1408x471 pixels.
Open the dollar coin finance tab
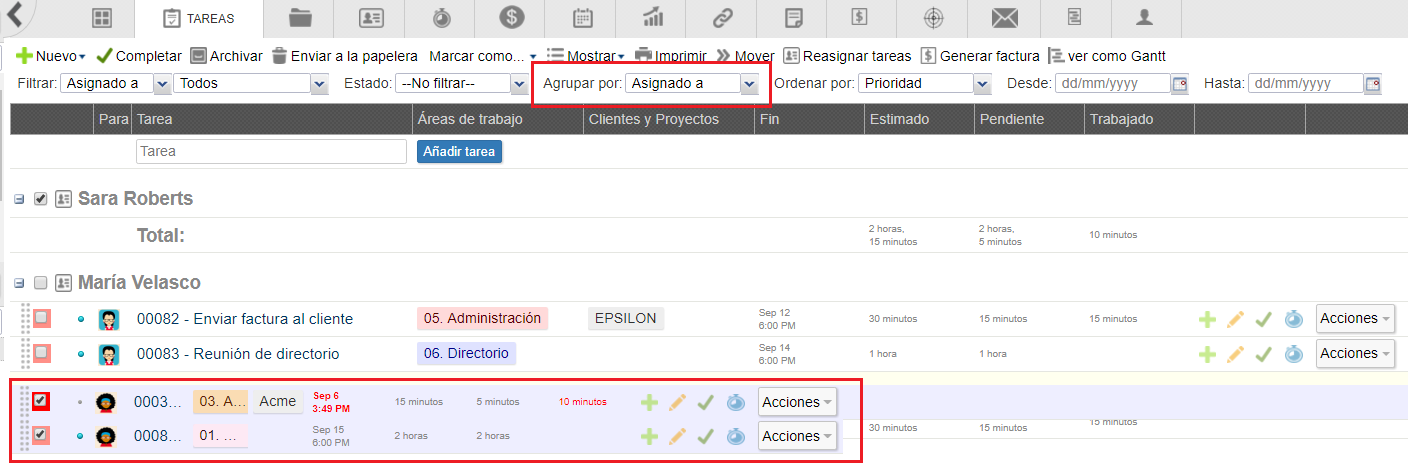click(x=512, y=18)
